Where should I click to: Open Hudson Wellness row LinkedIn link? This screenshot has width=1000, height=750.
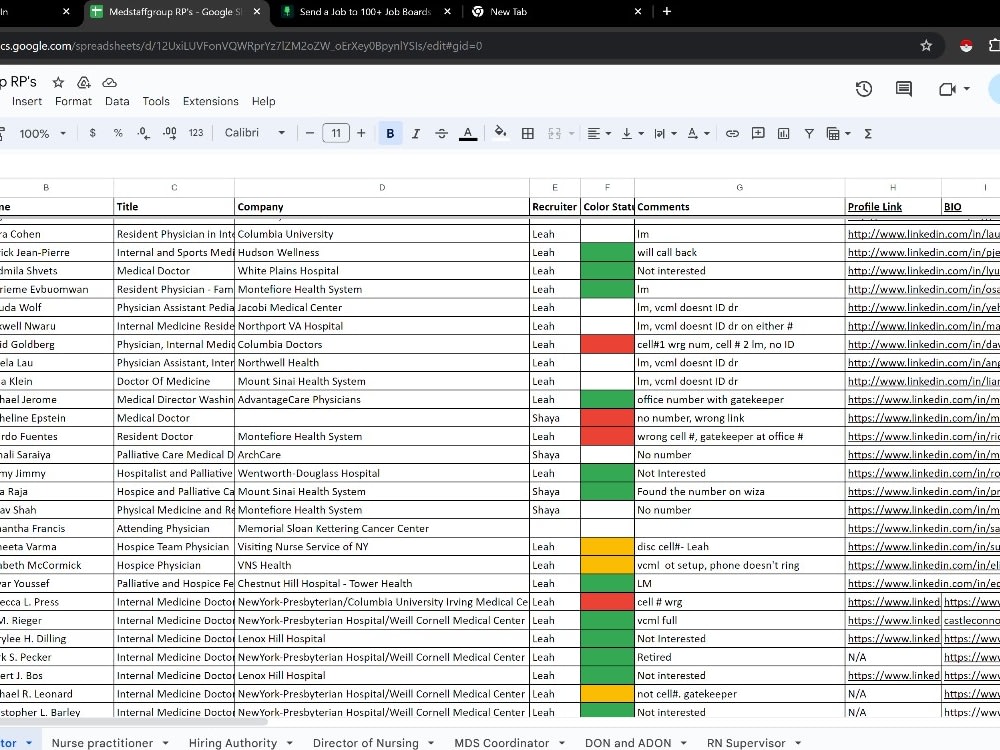(923, 253)
